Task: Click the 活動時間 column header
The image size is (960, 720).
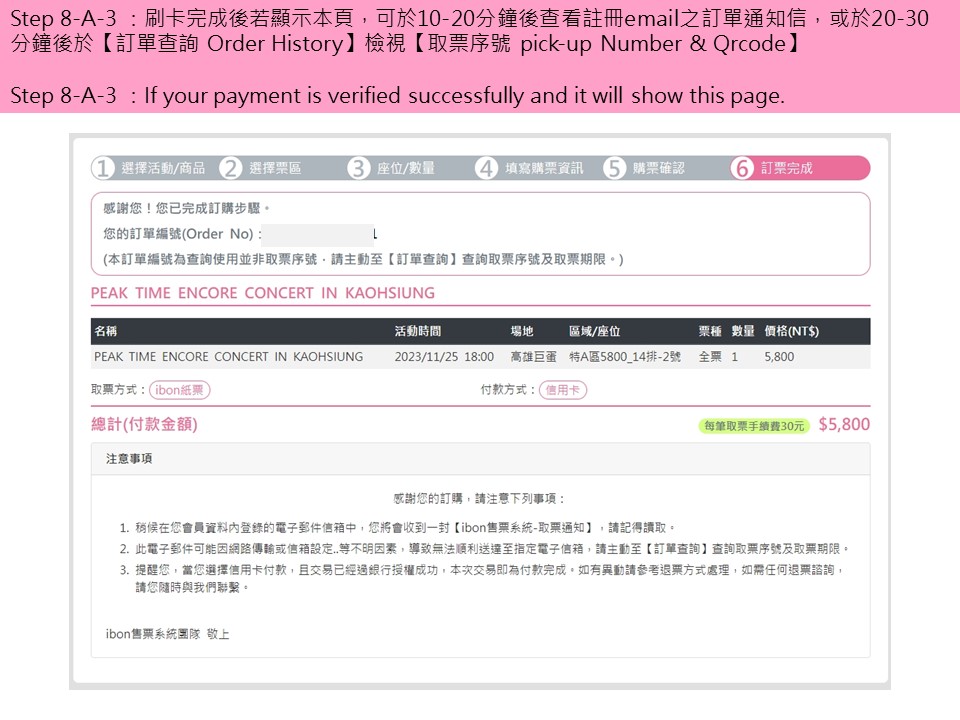Action: click(418, 331)
